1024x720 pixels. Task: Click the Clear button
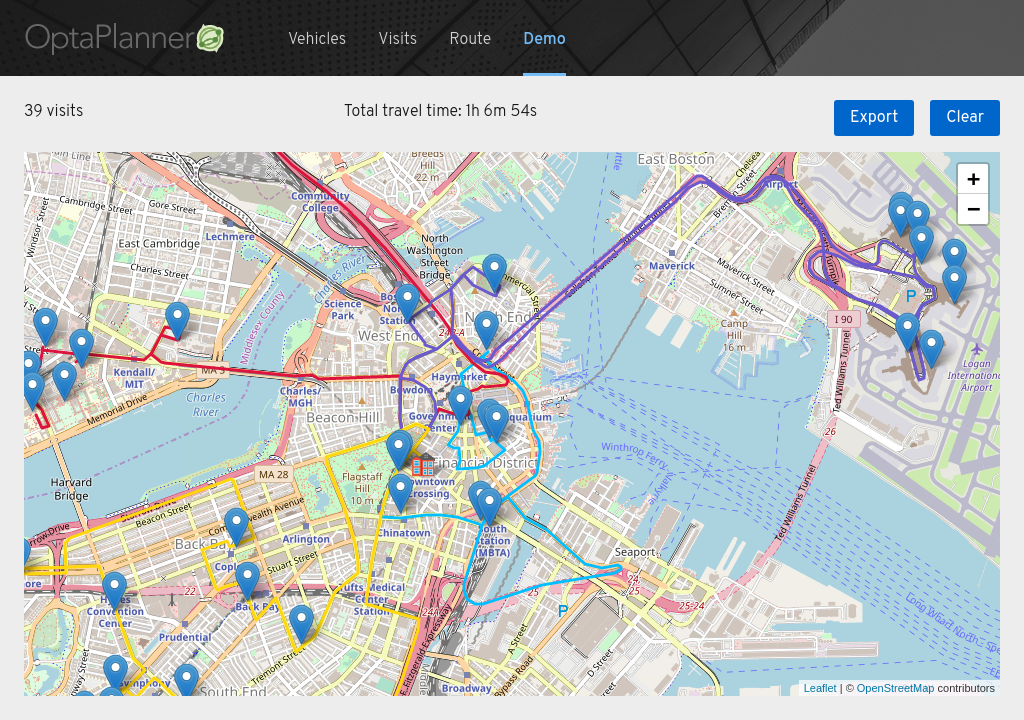964,117
